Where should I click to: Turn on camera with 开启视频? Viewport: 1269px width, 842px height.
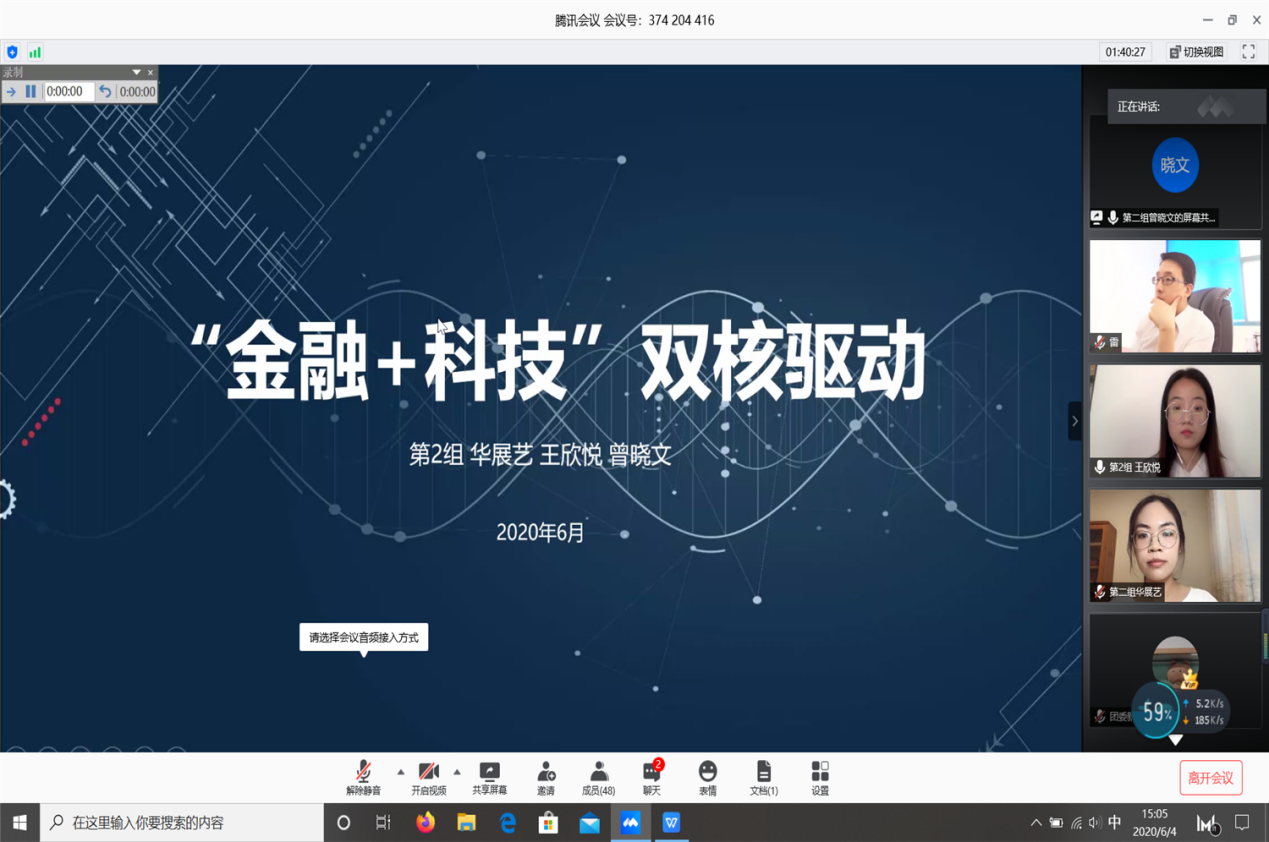tap(429, 777)
